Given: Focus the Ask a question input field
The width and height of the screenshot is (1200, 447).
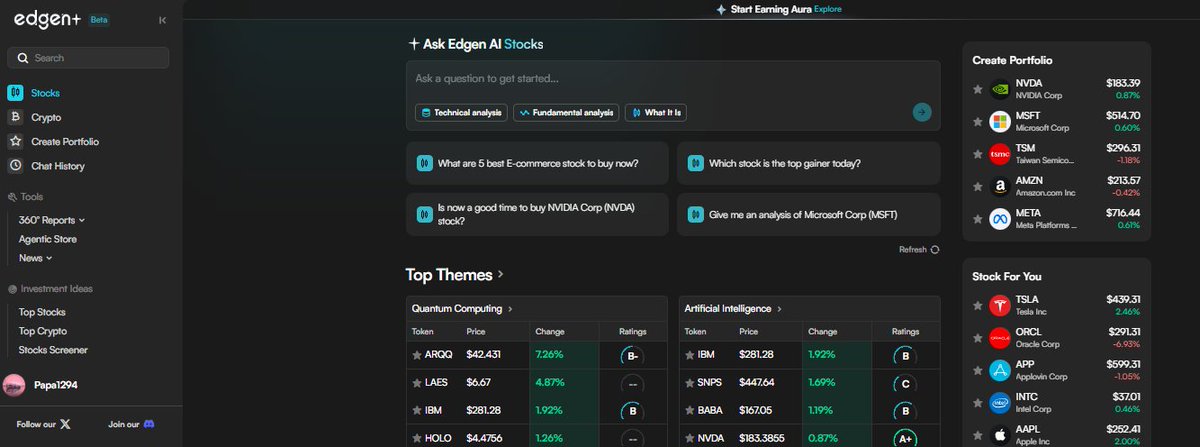Looking at the screenshot, I should 672,78.
